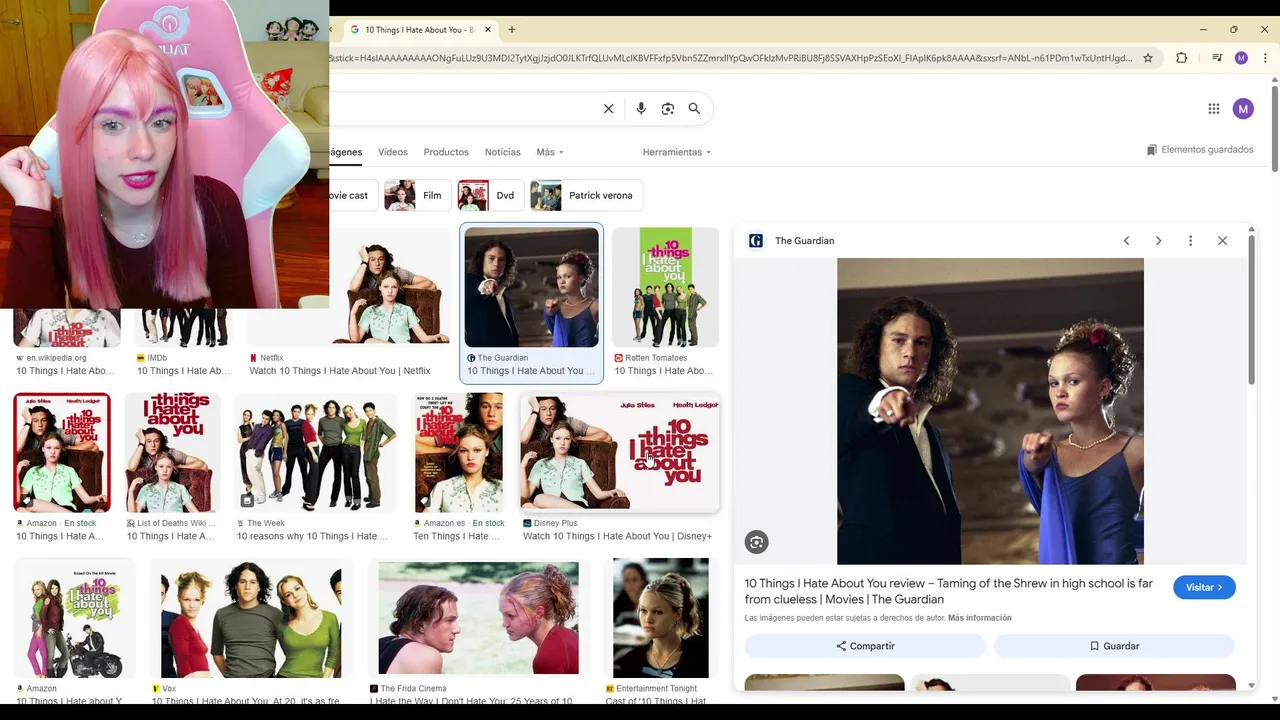Open the large preview image

pos(990,411)
